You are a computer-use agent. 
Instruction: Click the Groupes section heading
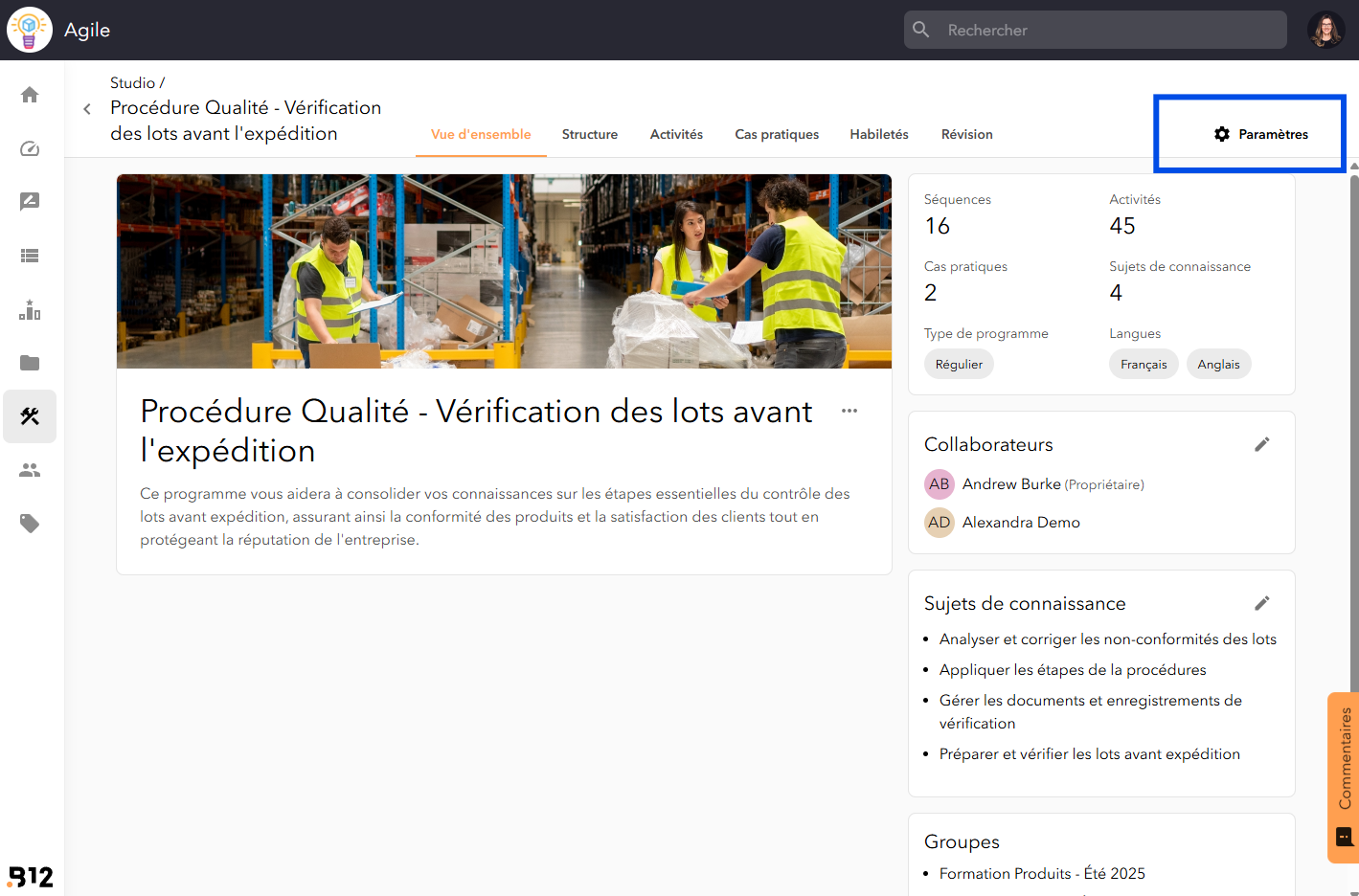coord(962,841)
